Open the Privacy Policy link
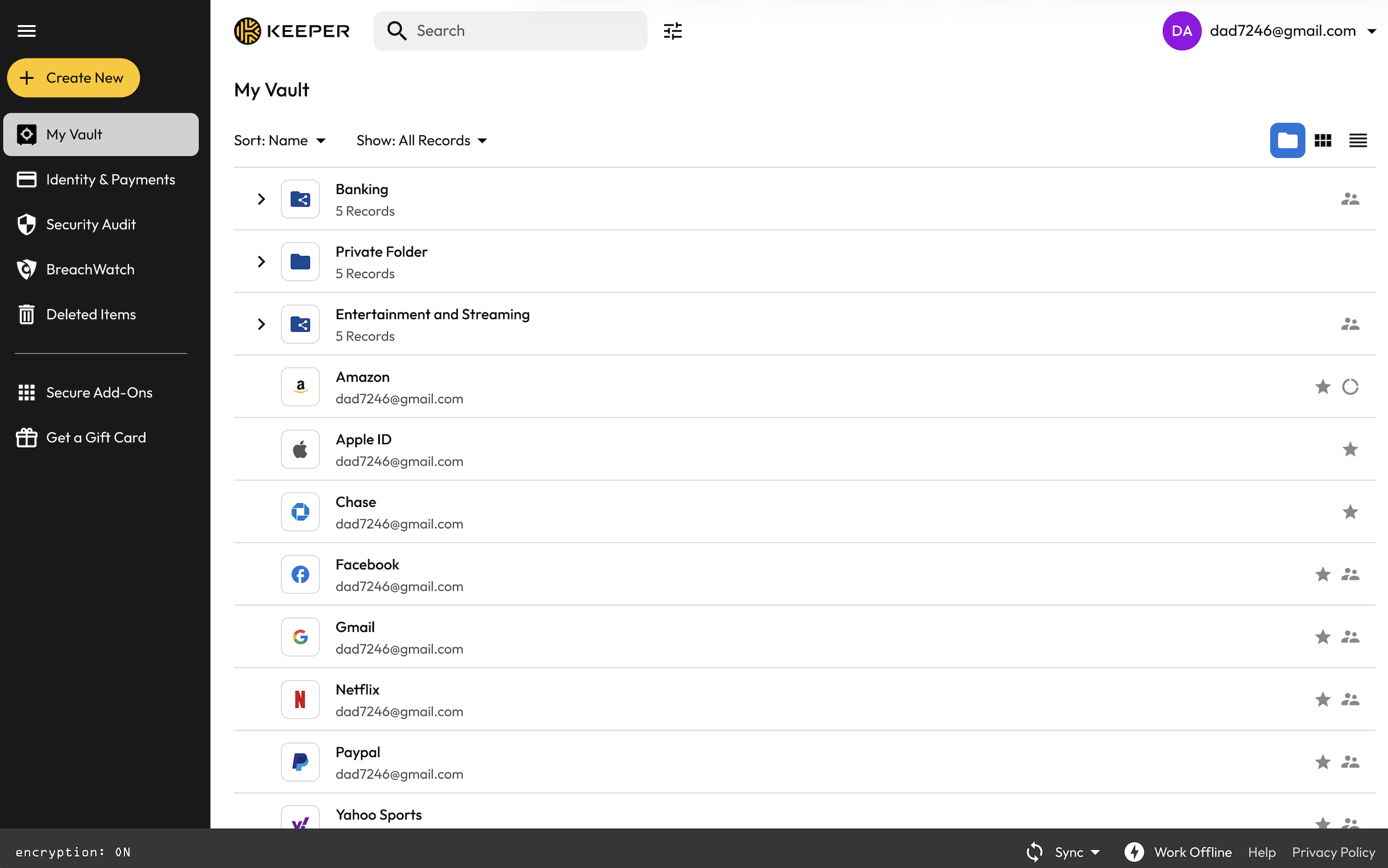 click(1333, 852)
